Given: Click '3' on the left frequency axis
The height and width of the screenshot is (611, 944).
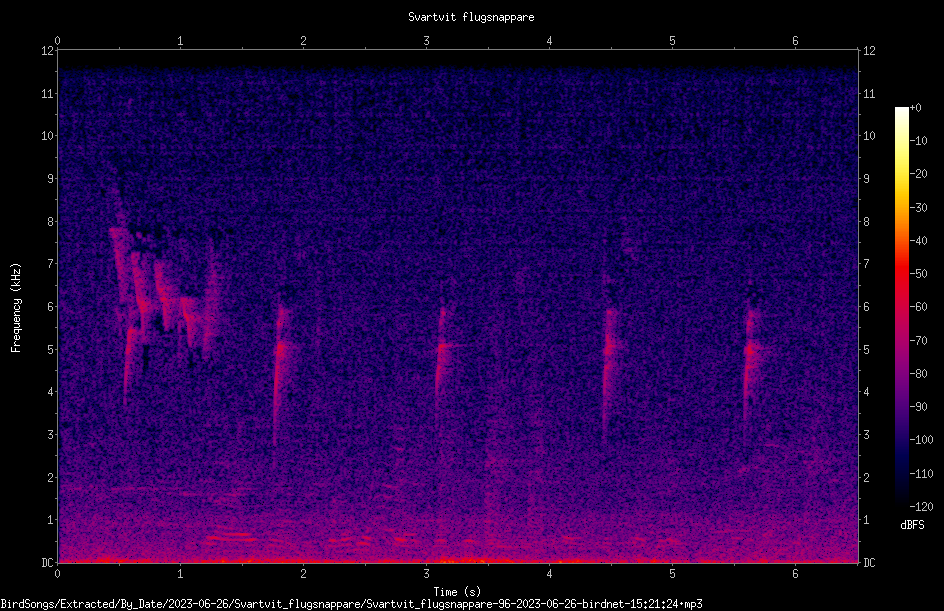Looking at the screenshot, I should point(51,435).
